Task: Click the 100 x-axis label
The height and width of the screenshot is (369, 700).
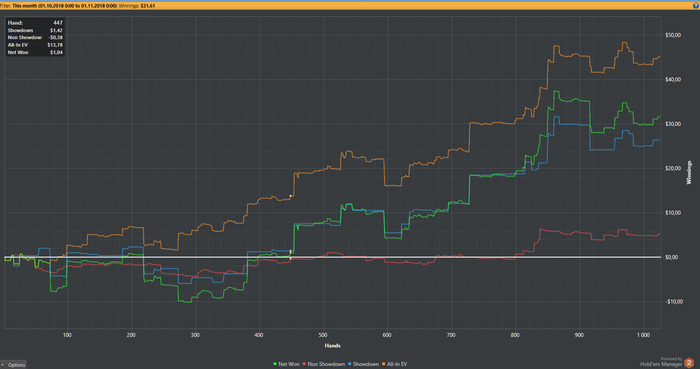Action: coord(67,335)
